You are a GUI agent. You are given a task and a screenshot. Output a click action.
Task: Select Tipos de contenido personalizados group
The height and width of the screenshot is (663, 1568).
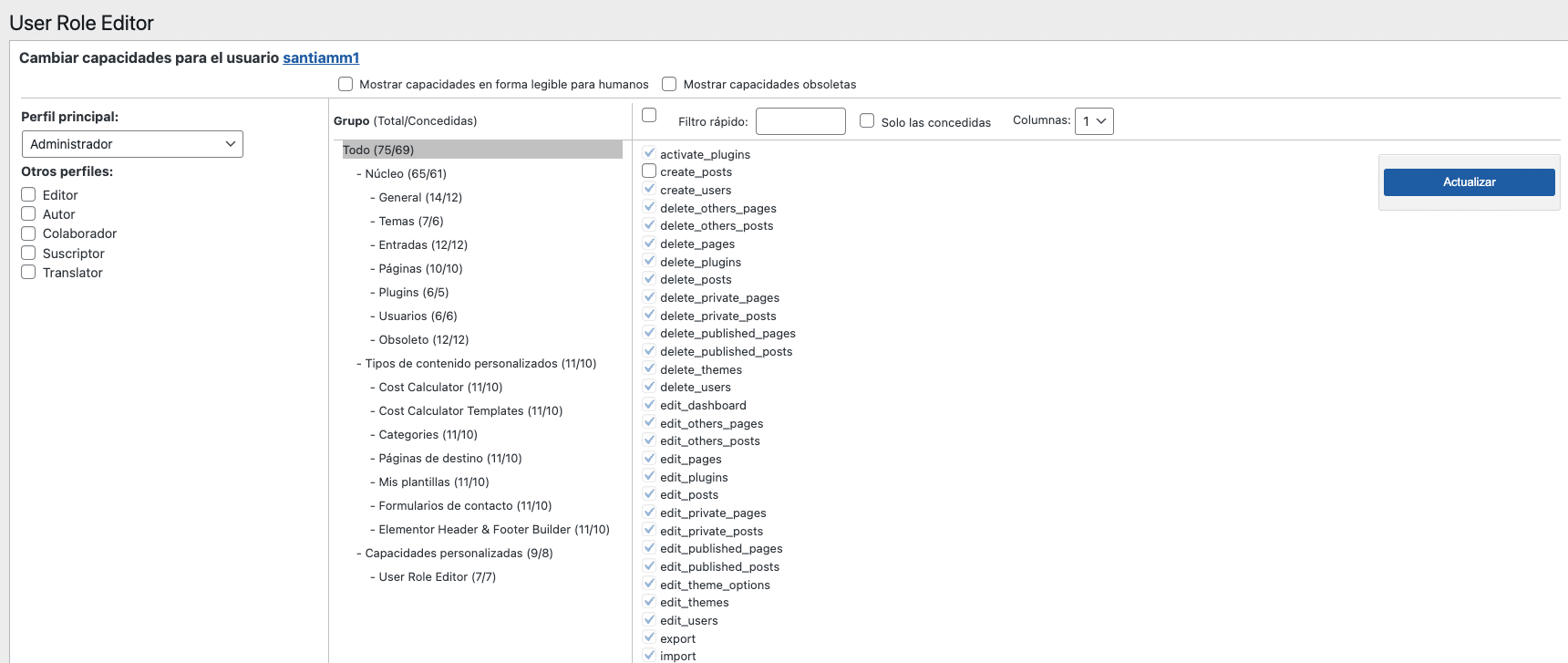pos(480,364)
